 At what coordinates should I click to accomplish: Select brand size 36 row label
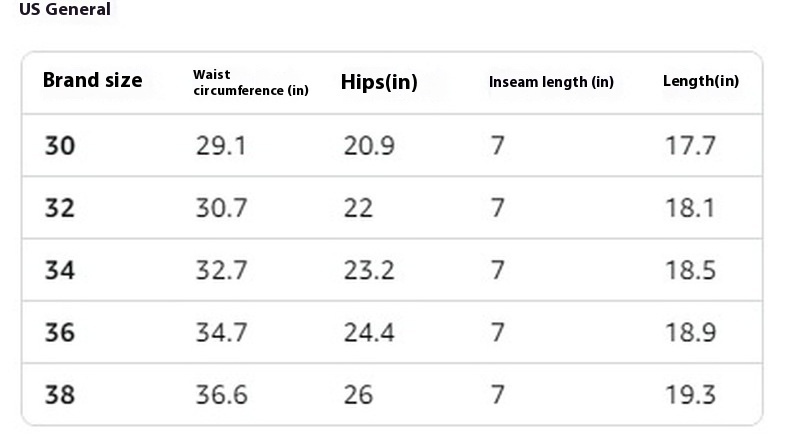click(x=60, y=333)
